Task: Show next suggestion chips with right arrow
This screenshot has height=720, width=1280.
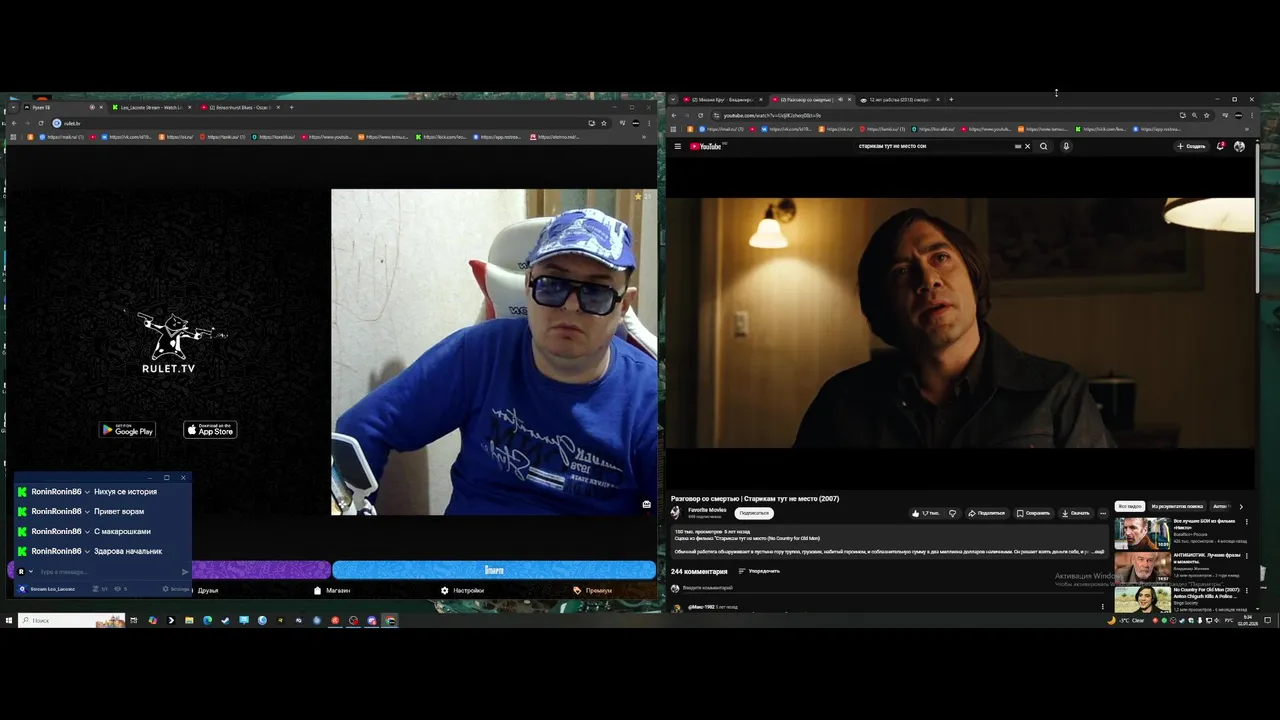Action: [x=1241, y=506]
